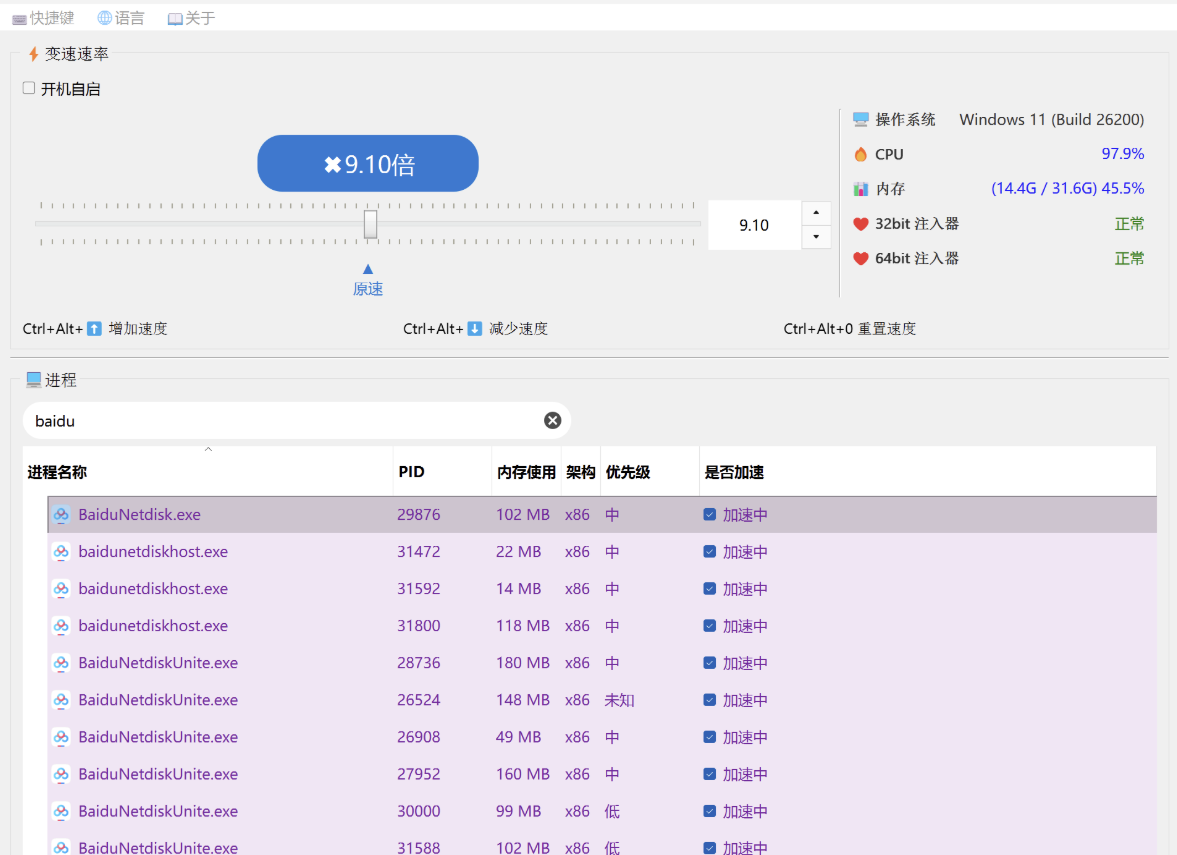Click the up stepper to increase speed value
The width and height of the screenshot is (1177, 855).
click(x=816, y=212)
